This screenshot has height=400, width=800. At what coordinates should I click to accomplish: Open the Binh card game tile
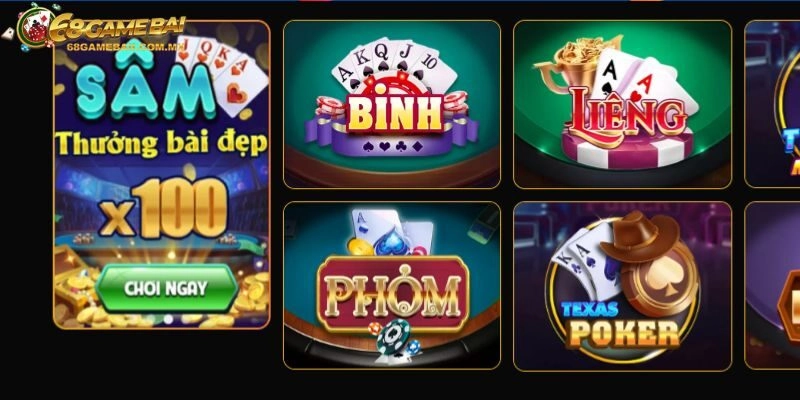point(392,105)
